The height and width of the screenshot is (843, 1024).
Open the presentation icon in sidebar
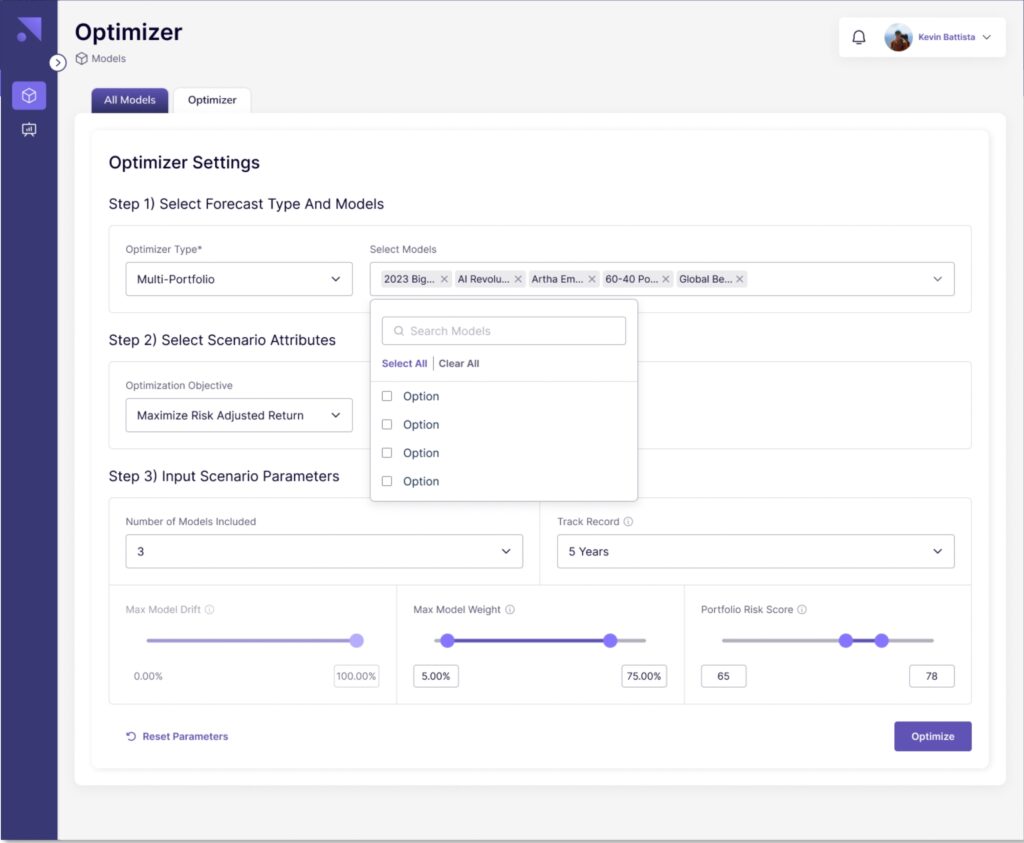(29, 130)
